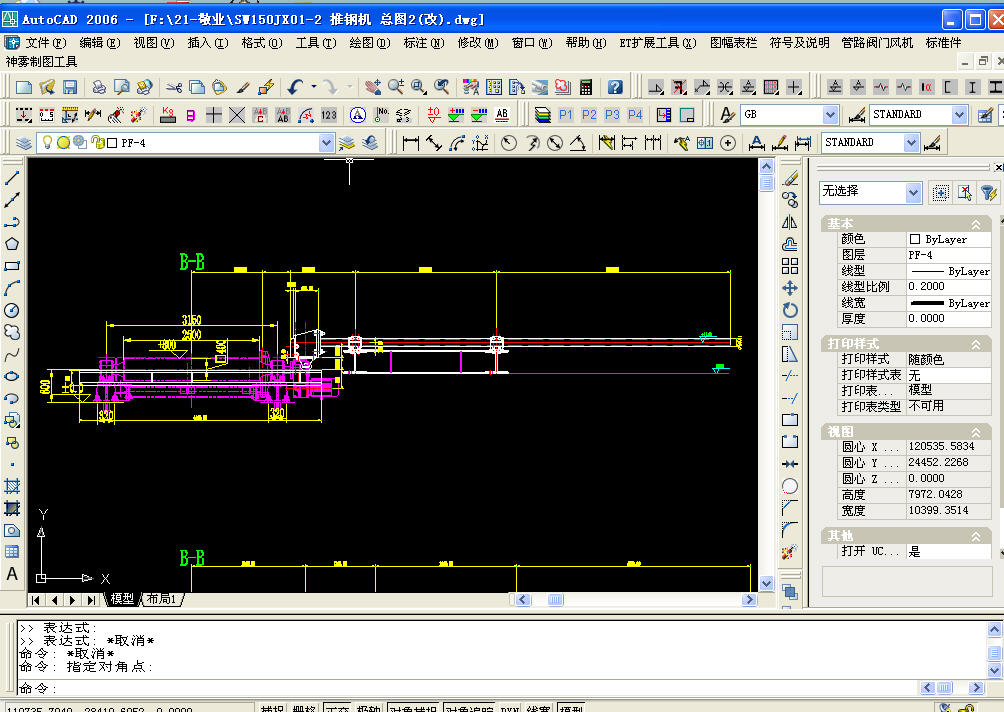Screen dimensions: 1004x712
Task: Open the ET扩展工具(X) menu
Action: 658,43
